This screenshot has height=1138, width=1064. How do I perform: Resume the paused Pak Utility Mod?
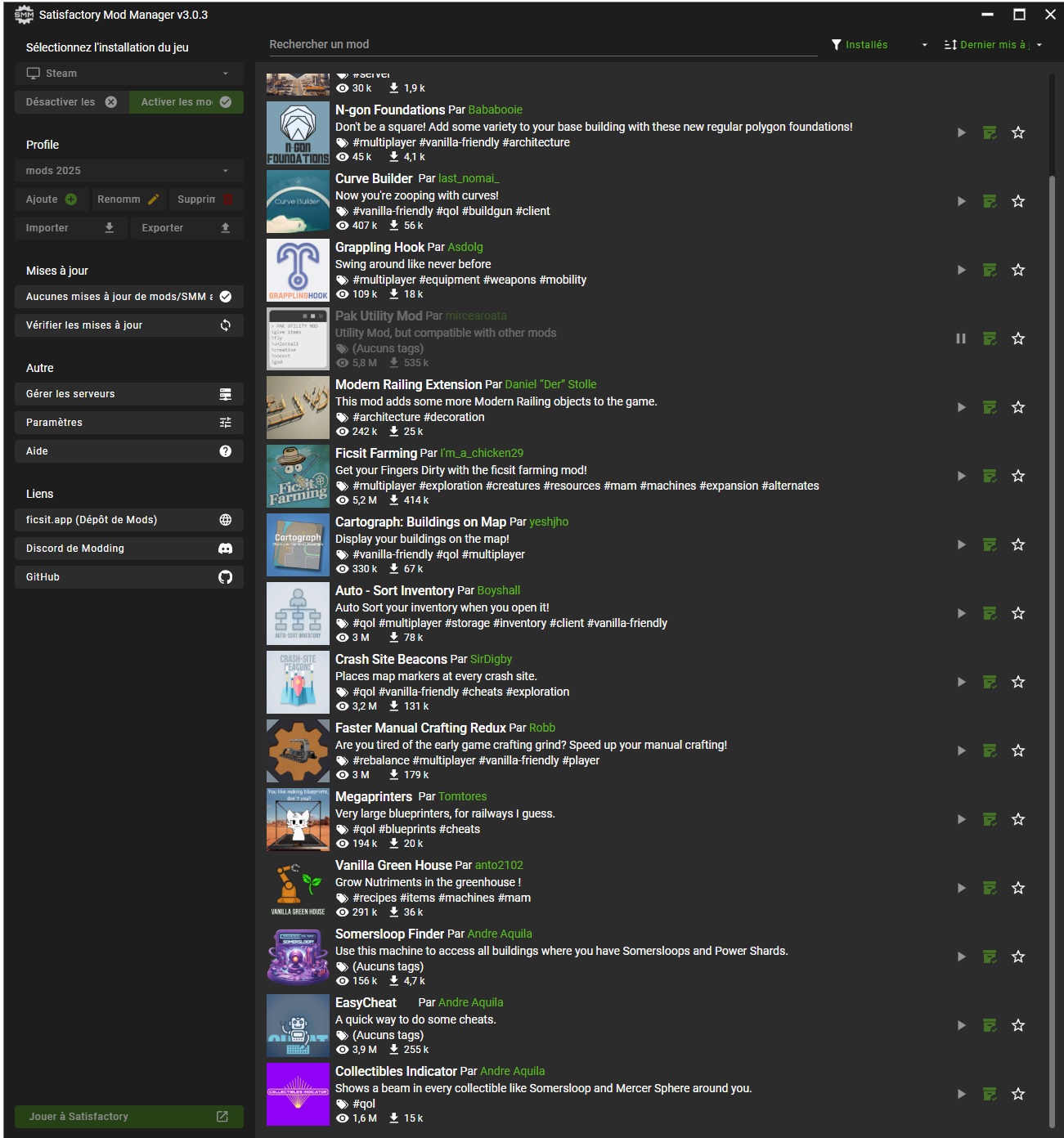[961, 338]
